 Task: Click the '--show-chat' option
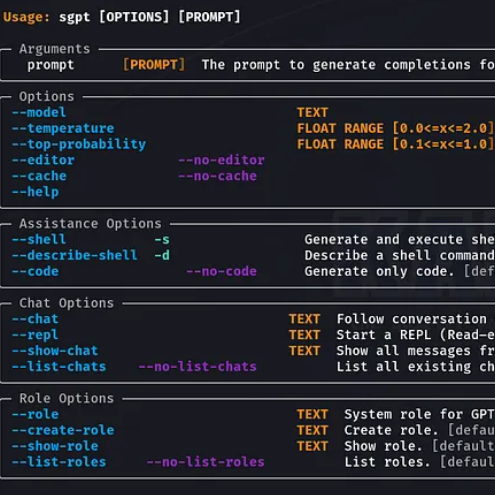tap(55, 351)
